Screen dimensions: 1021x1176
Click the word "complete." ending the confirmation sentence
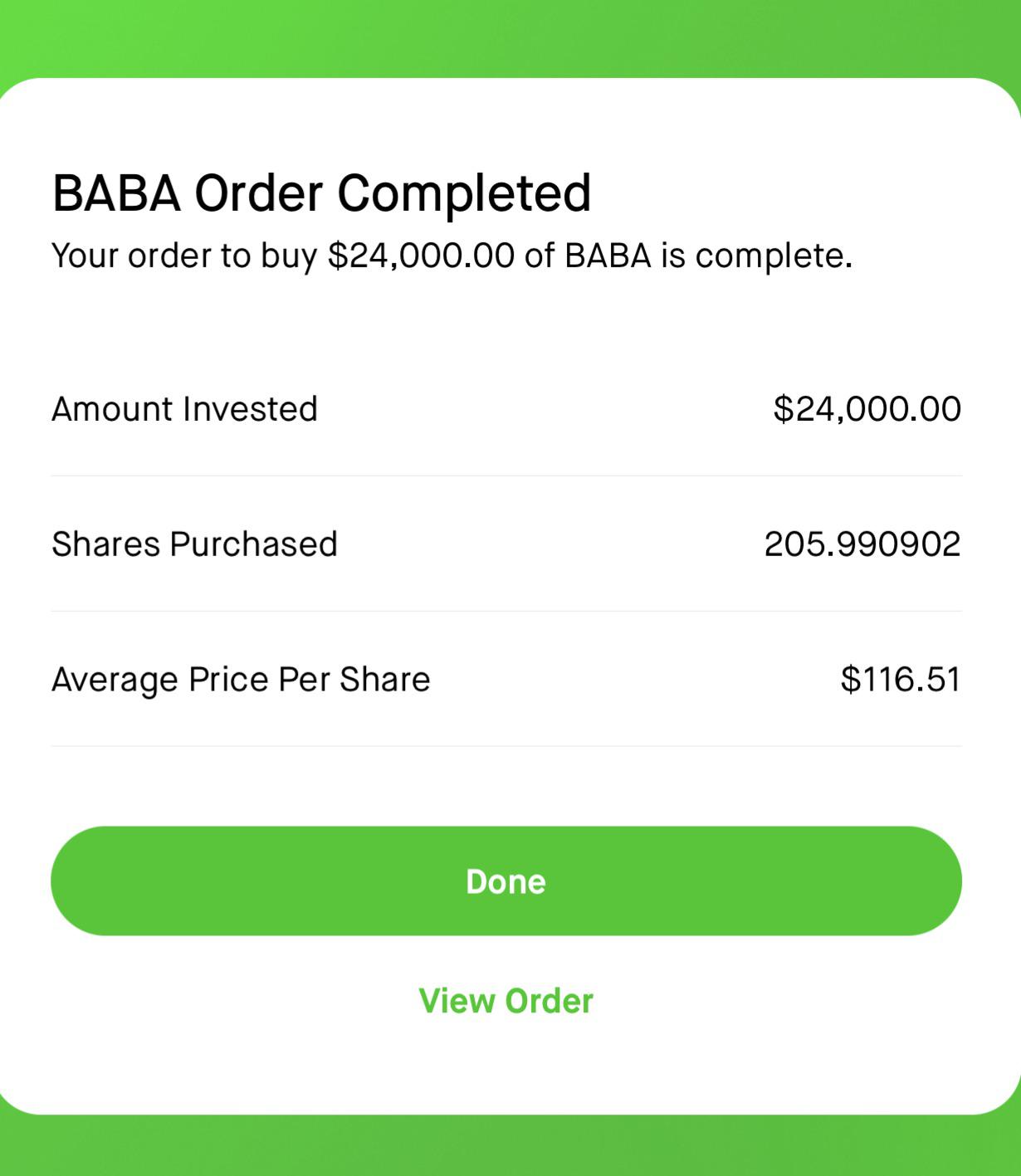coord(774,256)
